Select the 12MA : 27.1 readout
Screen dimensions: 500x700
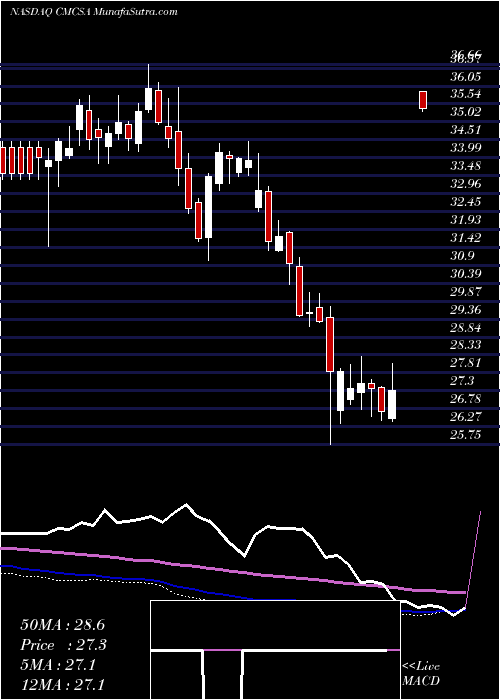62,685
